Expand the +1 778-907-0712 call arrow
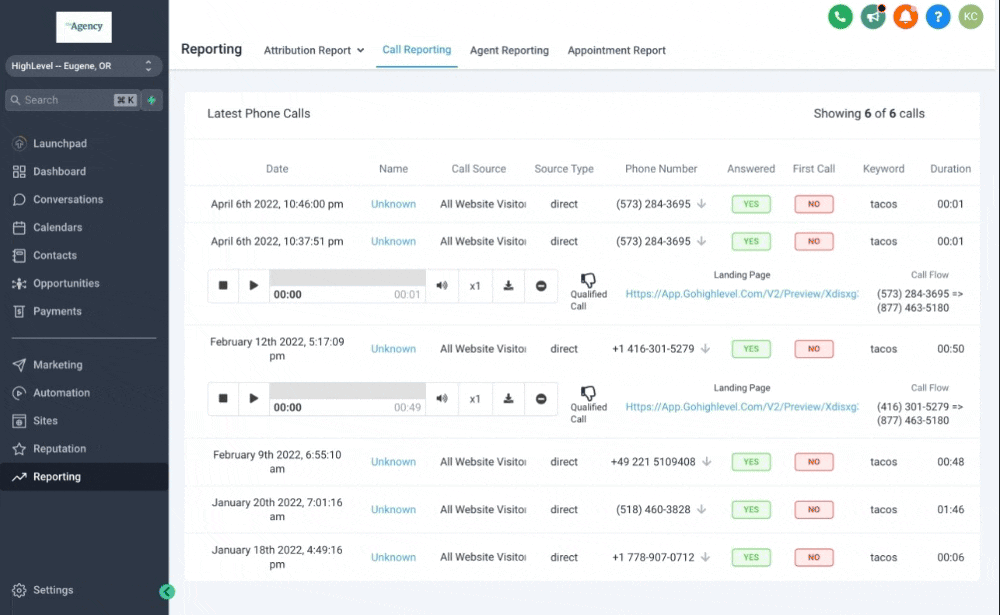Image resolution: width=1000 pixels, height=615 pixels. 705,558
